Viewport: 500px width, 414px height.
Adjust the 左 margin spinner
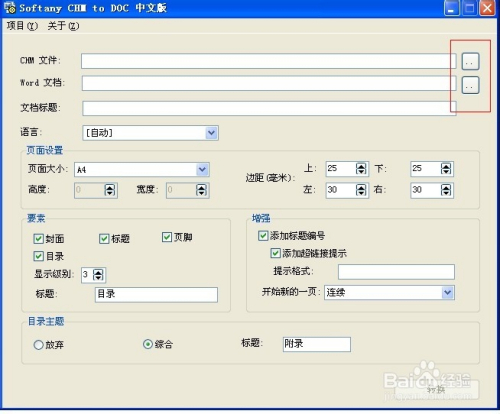point(361,190)
